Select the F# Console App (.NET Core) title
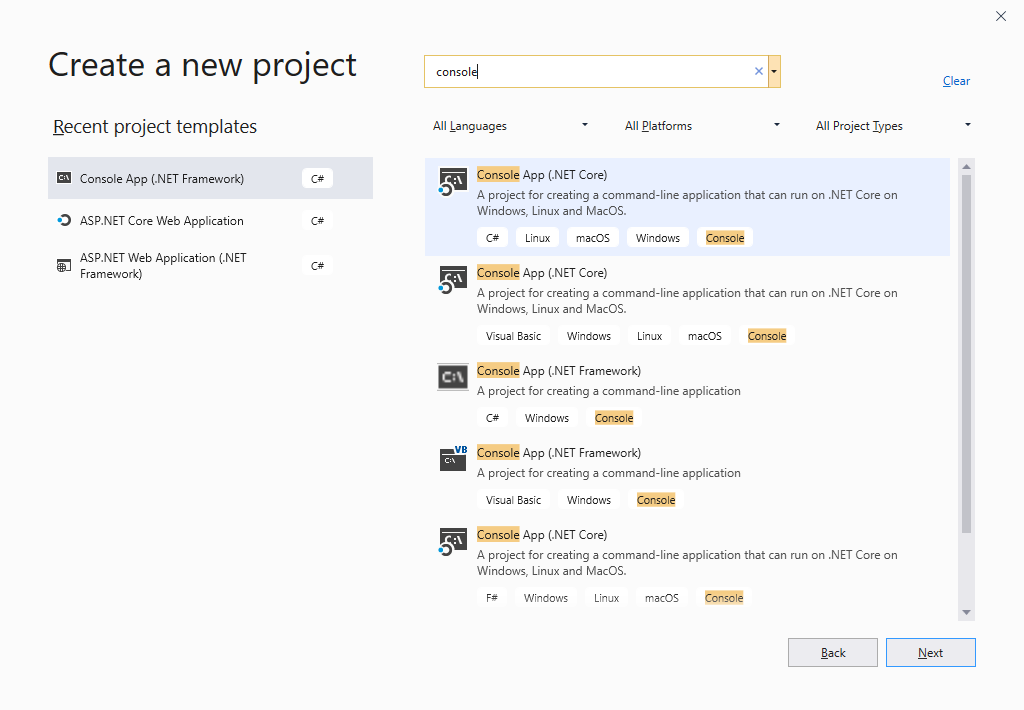The height and width of the screenshot is (710, 1024). [x=542, y=534]
